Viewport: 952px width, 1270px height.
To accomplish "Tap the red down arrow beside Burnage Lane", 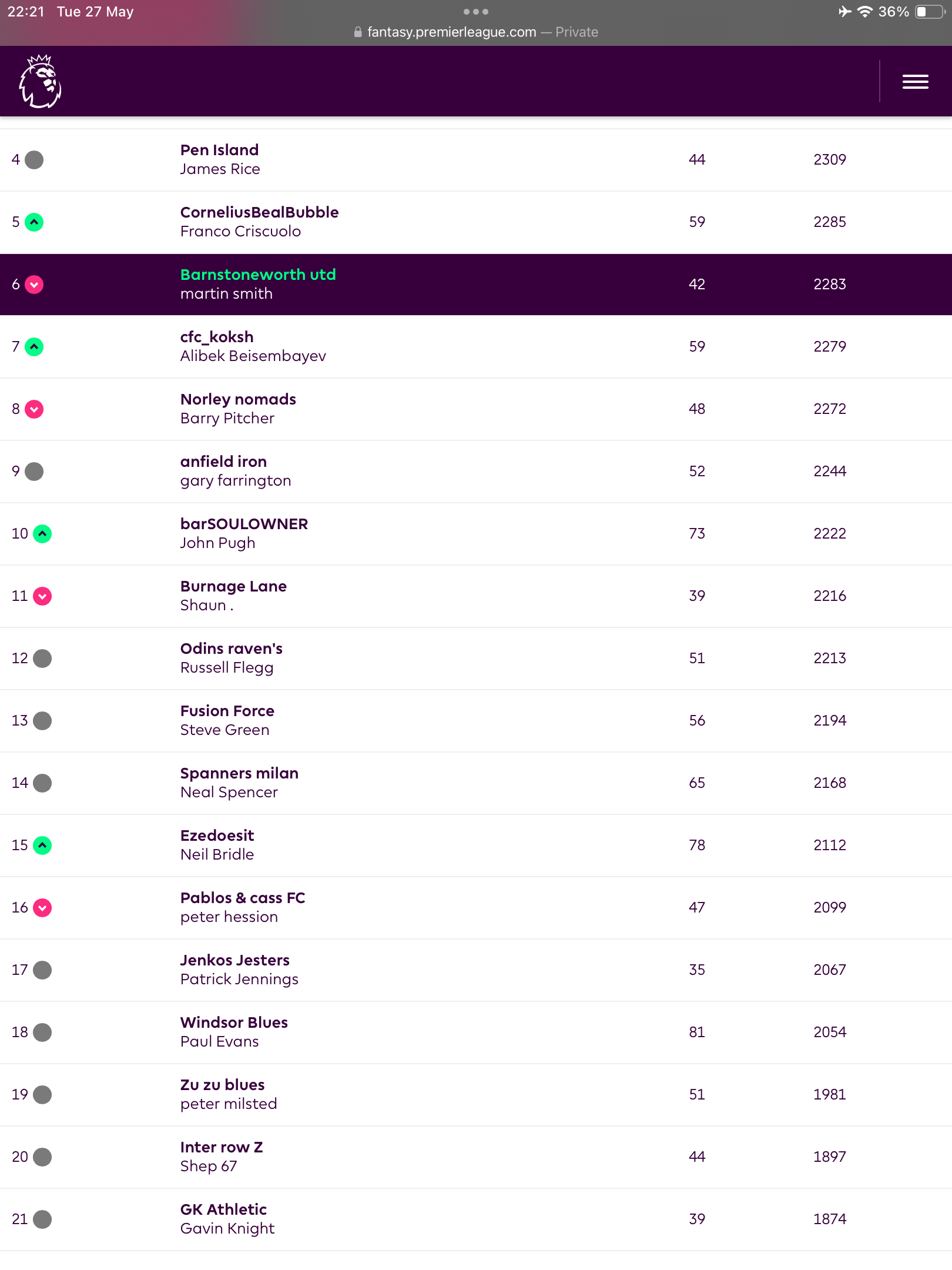I will (42, 596).
